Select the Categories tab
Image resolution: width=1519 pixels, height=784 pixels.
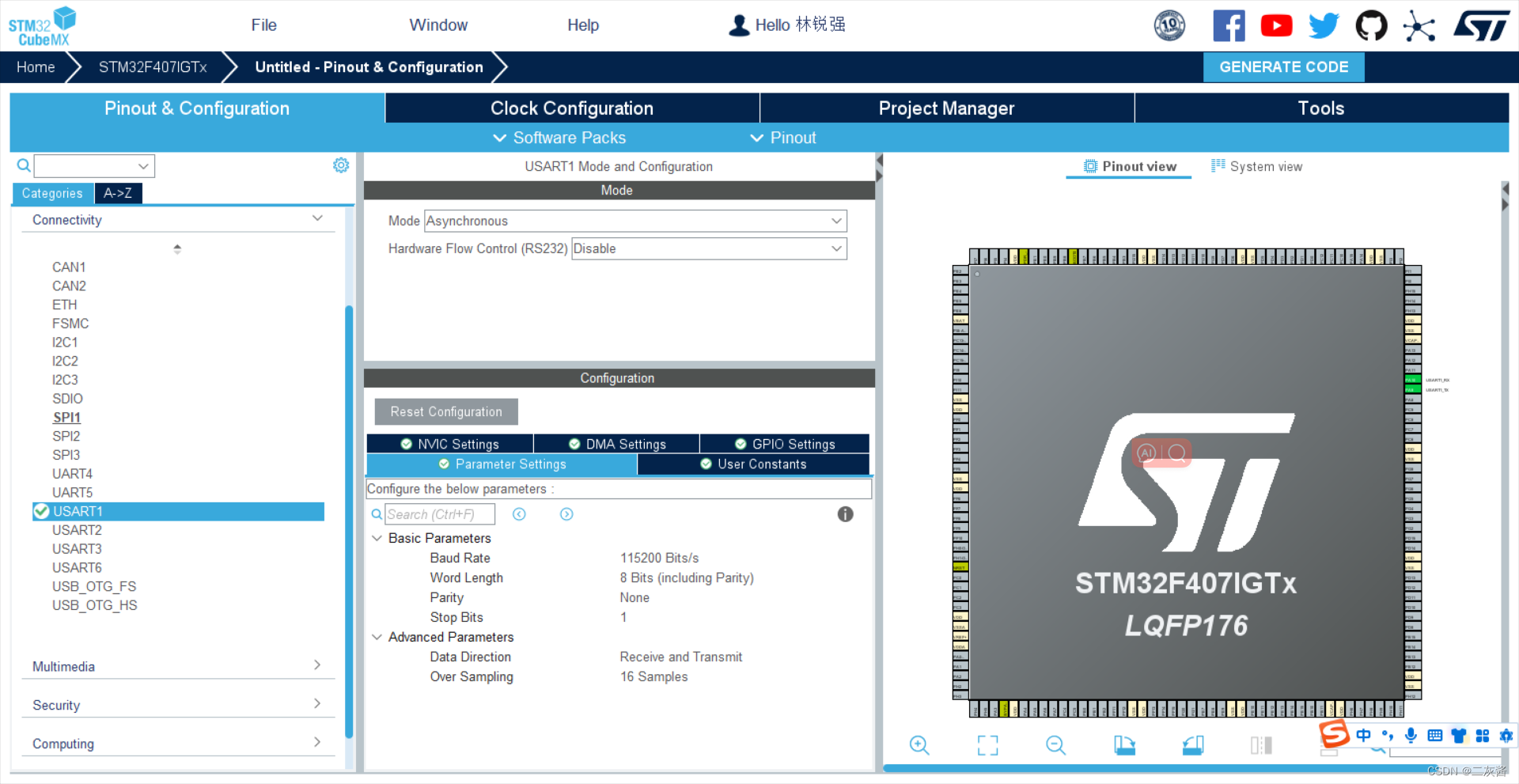tap(52, 193)
